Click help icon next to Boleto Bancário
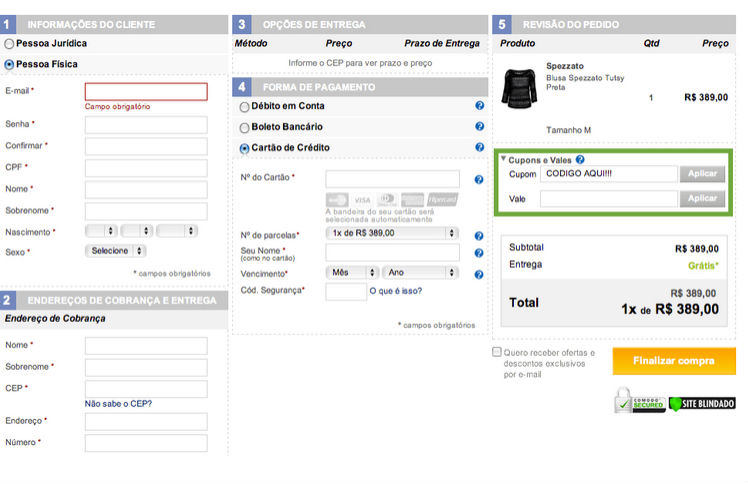The image size is (748, 484). [x=480, y=127]
